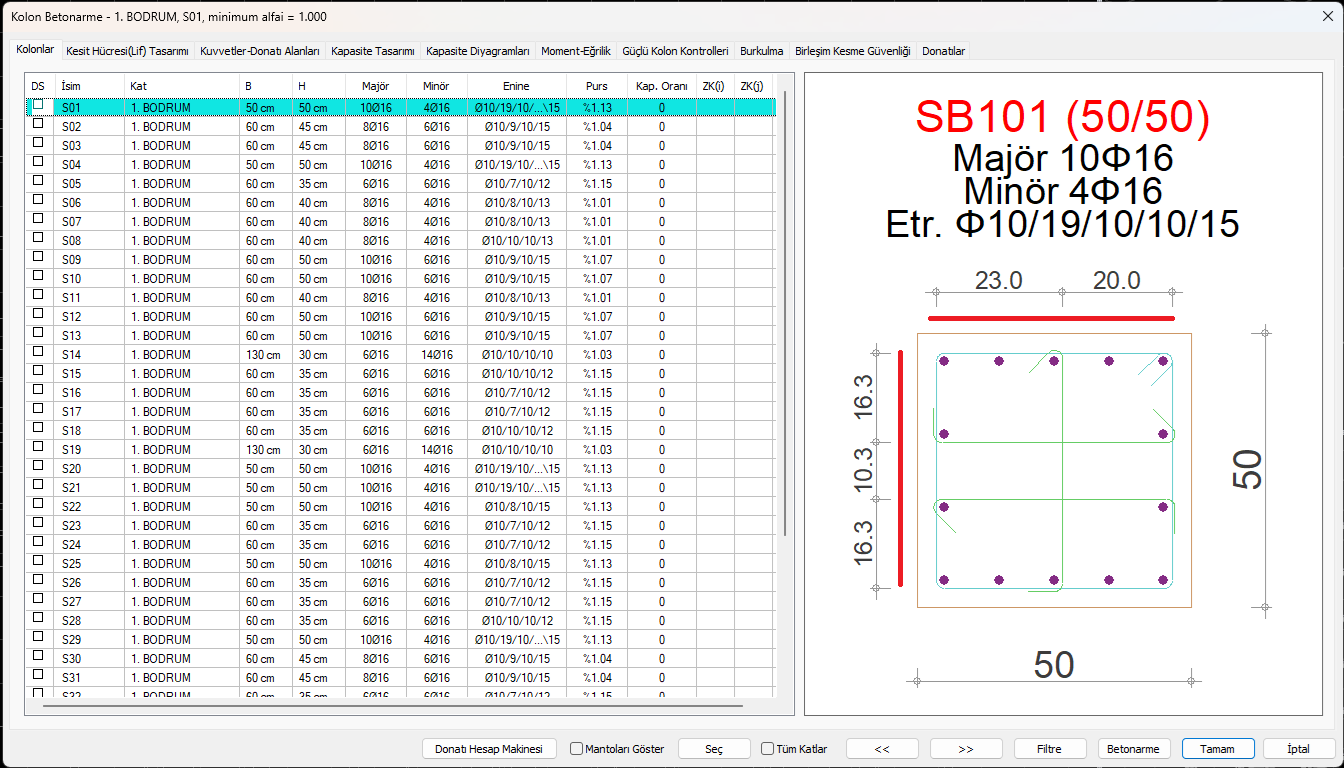Select row S06 in the table
This screenshot has height=768, width=1344.
400,202
